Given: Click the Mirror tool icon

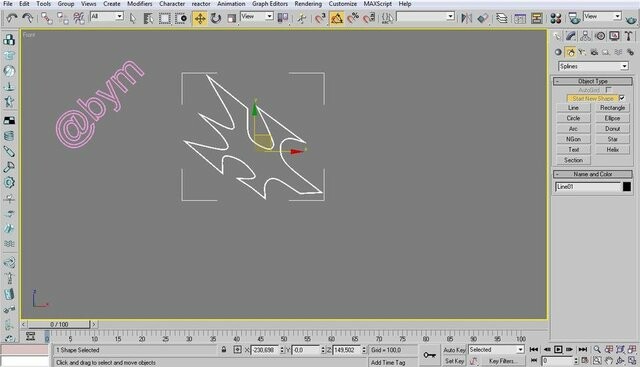Looking at the screenshot, I should tap(467, 18).
